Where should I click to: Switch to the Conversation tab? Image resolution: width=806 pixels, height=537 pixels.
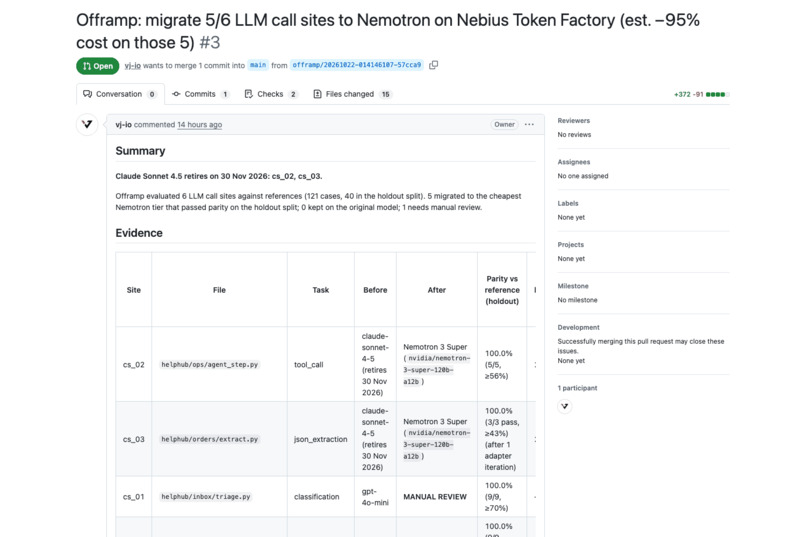coord(120,94)
